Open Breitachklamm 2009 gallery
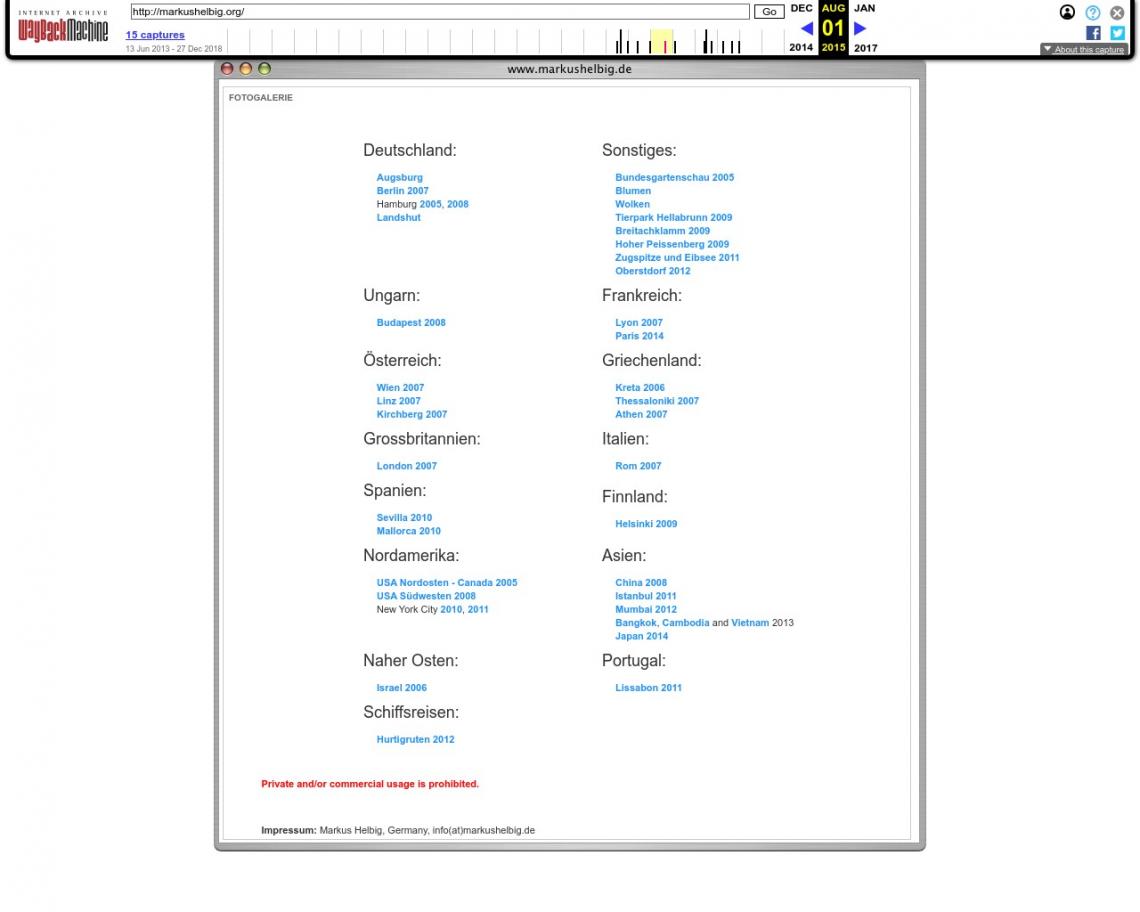The height and width of the screenshot is (912, 1140). click(x=662, y=231)
